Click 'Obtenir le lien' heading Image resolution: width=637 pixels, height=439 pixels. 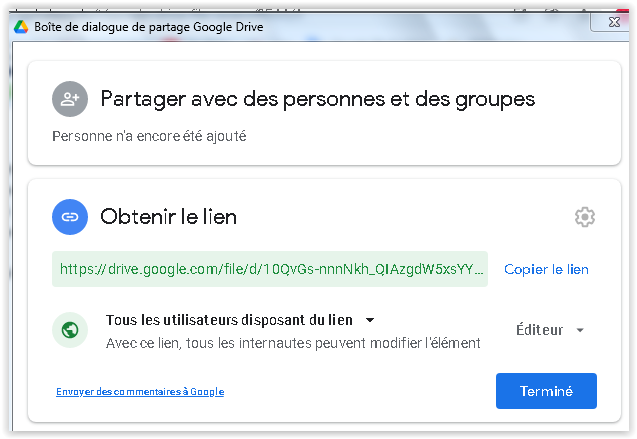169,216
